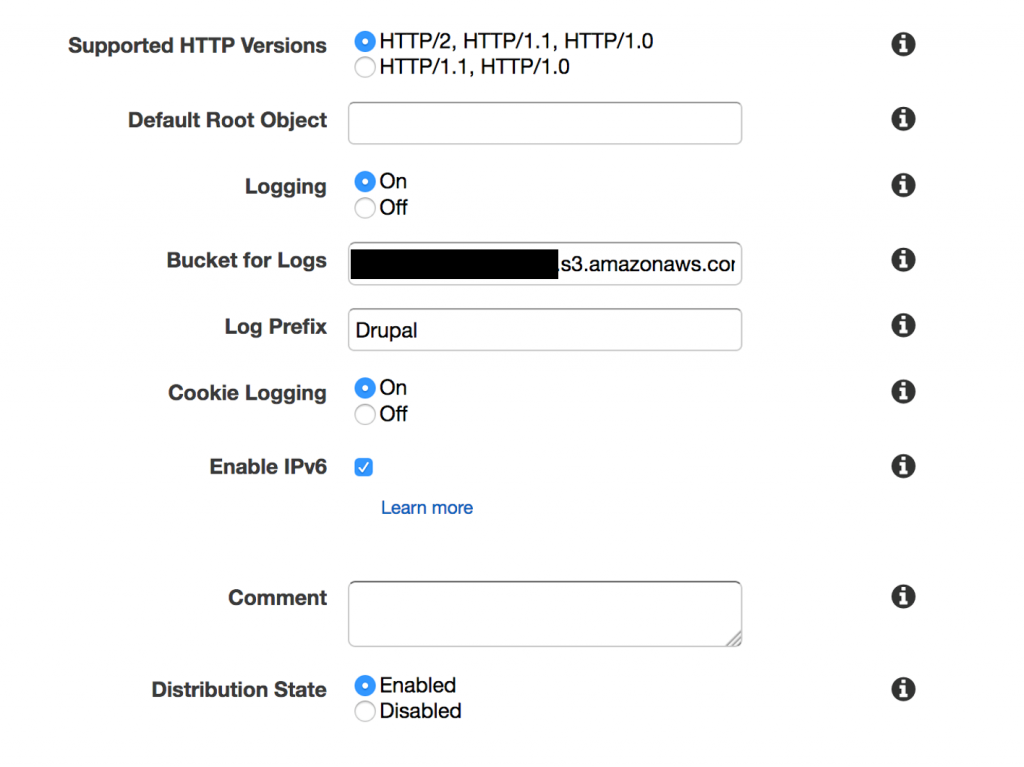Click info icon next to Log Prefix
The image size is (1024, 767).
coord(903,325)
